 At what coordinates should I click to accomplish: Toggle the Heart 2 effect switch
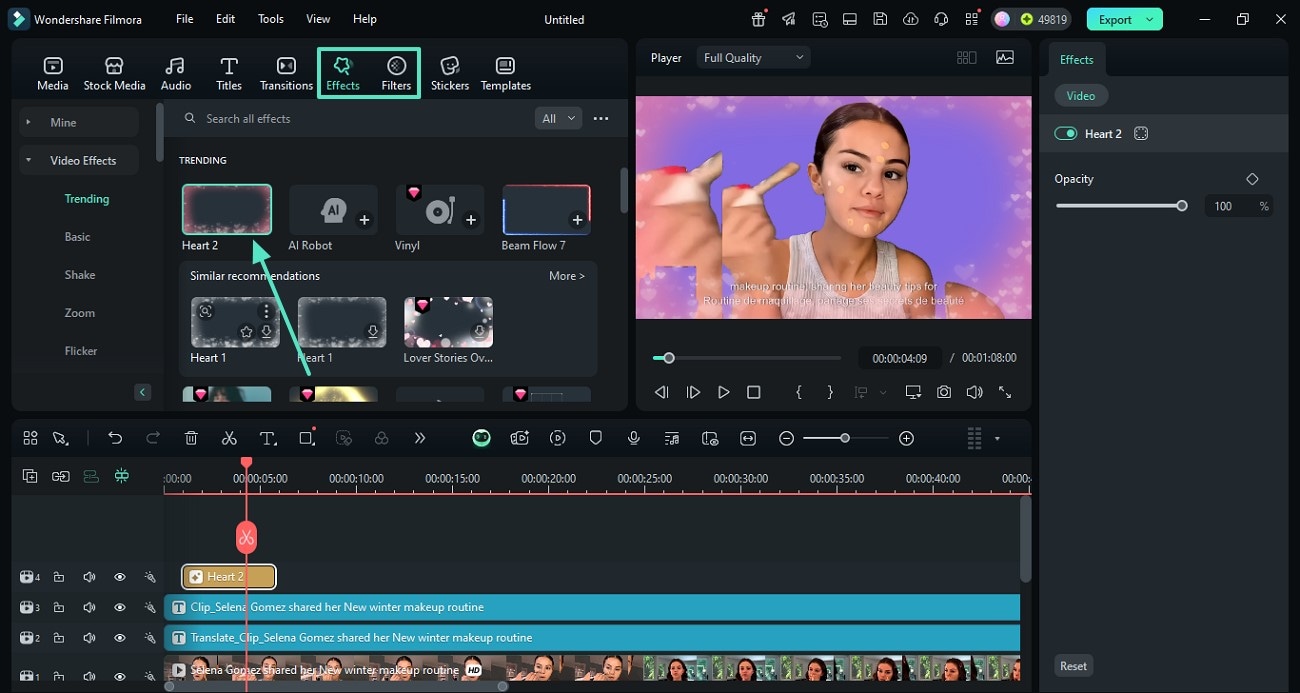pos(1066,134)
